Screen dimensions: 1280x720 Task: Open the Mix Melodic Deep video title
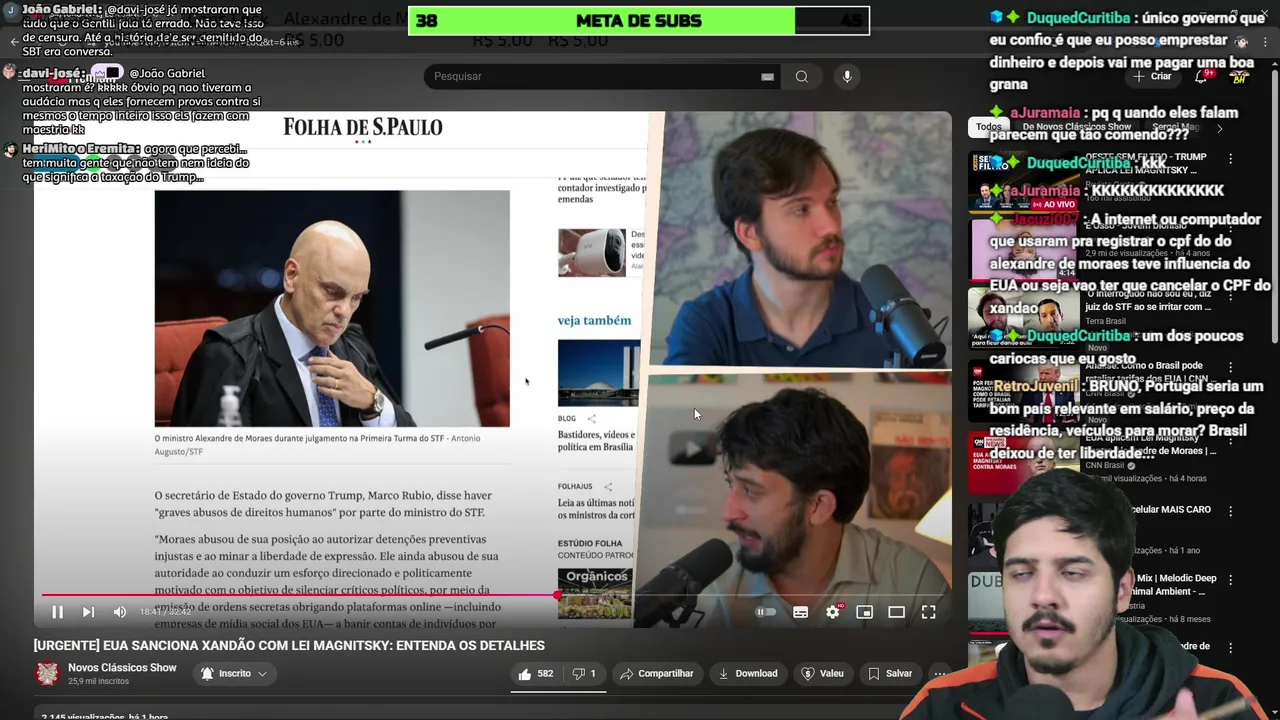[1176, 584]
